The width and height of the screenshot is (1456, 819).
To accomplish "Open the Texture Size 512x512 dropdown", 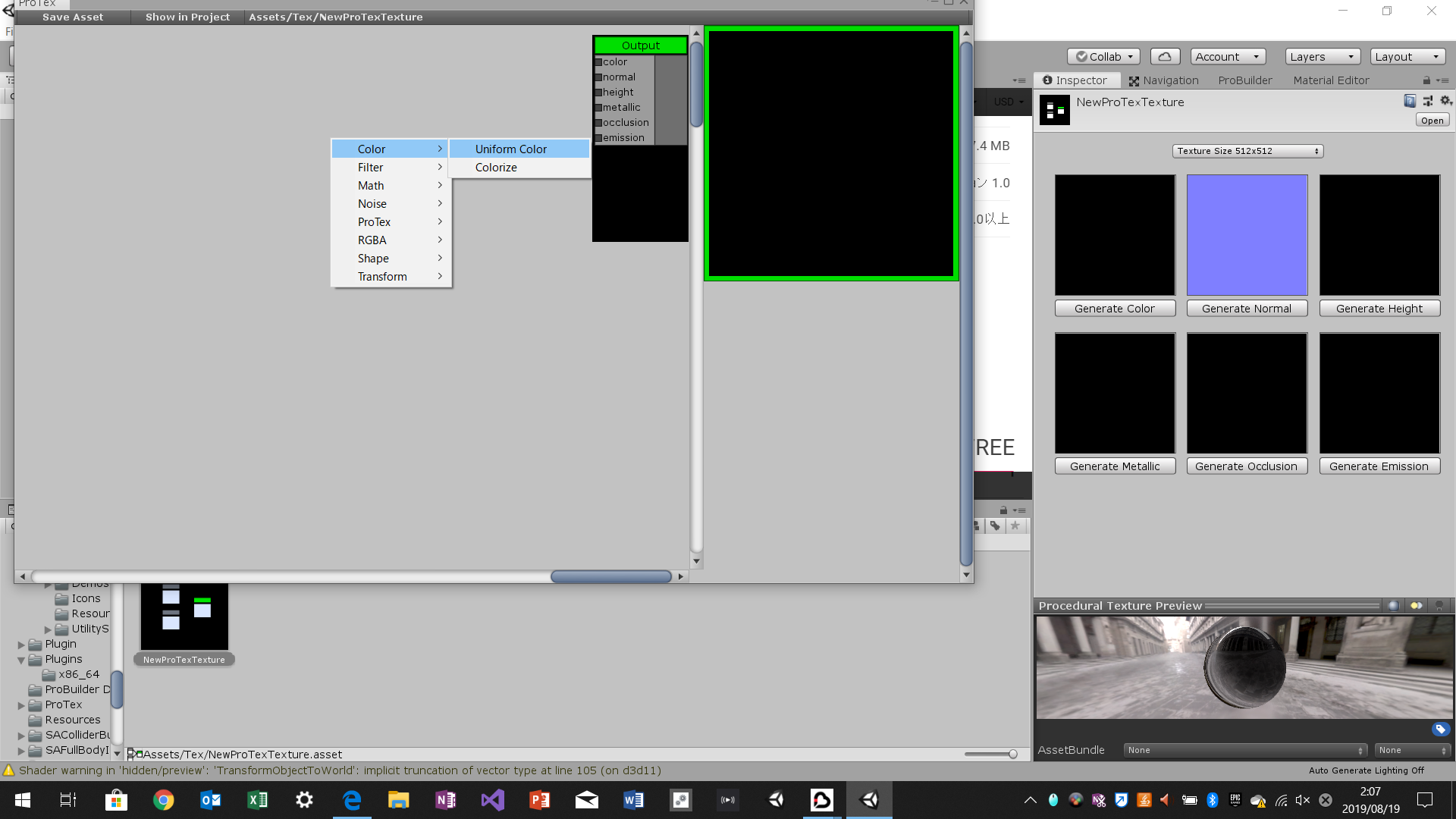I will pos(1247,151).
